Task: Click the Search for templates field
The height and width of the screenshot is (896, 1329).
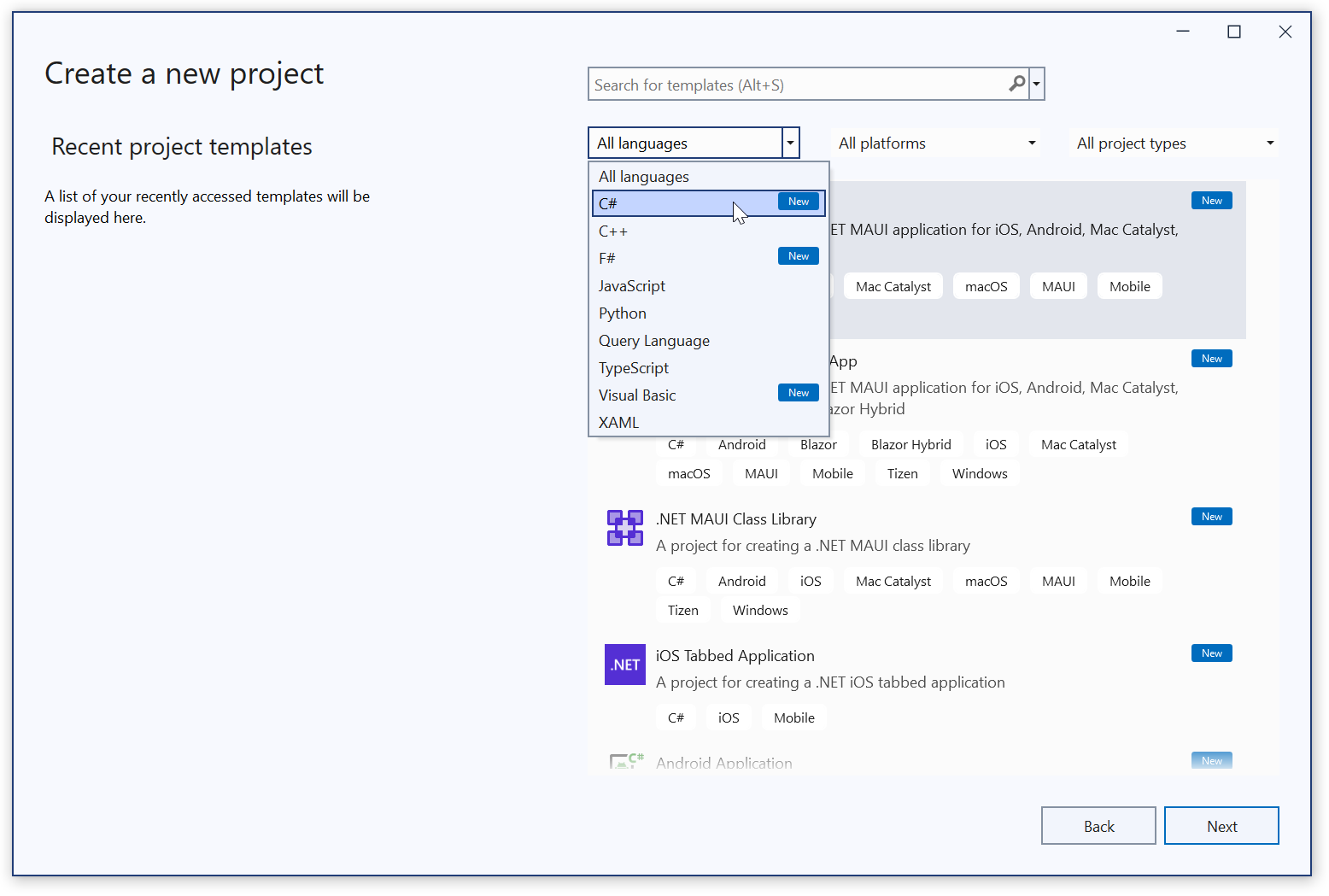Action: pos(808,85)
